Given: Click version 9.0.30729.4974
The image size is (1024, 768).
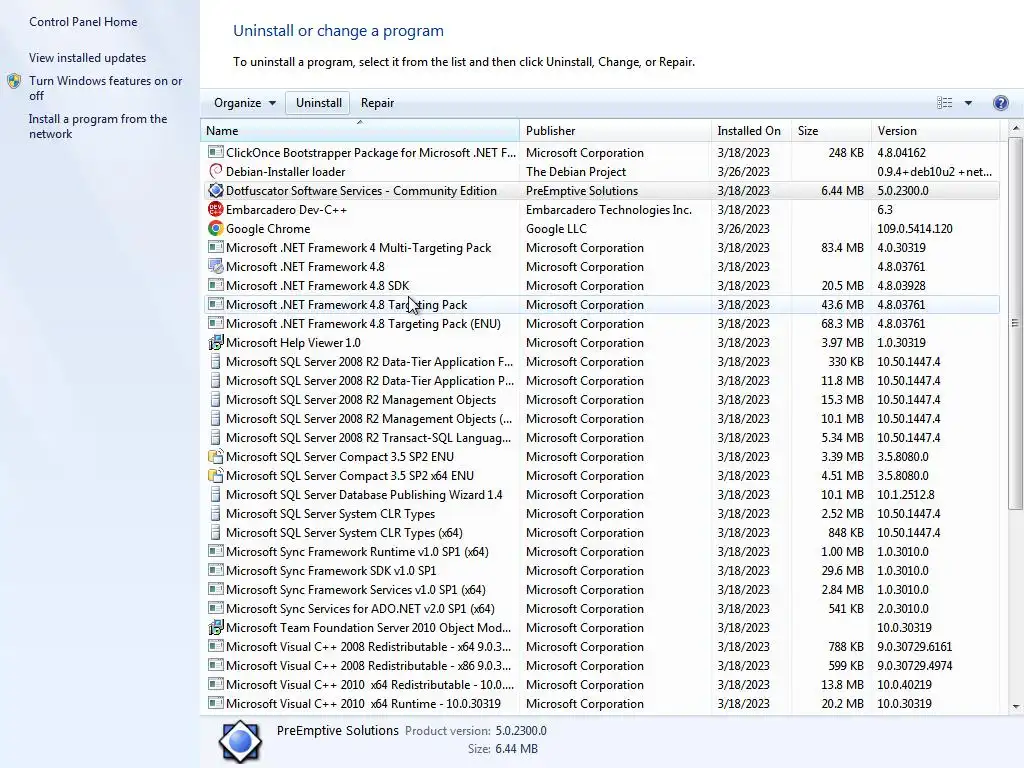Looking at the screenshot, I should pyautogui.click(x=914, y=665).
